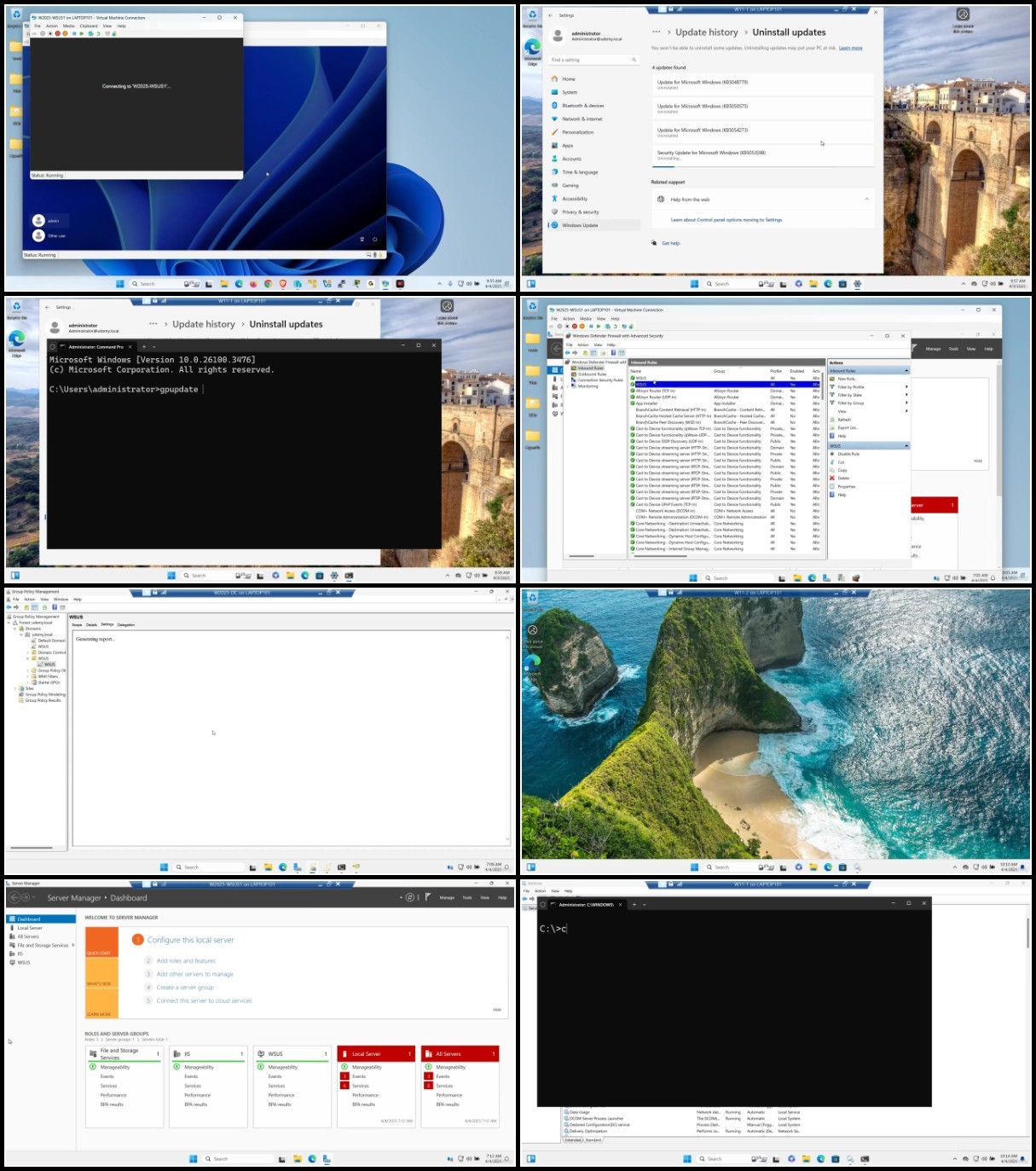Collapse the 'Help from the web' section
Image resolution: width=1036 pixels, height=1171 pixels.
pyautogui.click(x=867, y=200)
